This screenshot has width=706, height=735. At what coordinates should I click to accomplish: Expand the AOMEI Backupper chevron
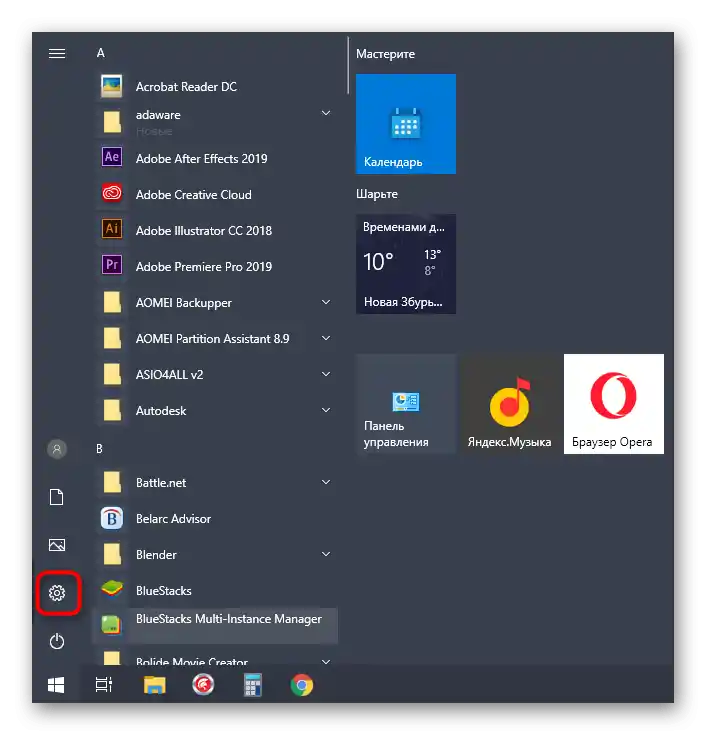[326, 302]
